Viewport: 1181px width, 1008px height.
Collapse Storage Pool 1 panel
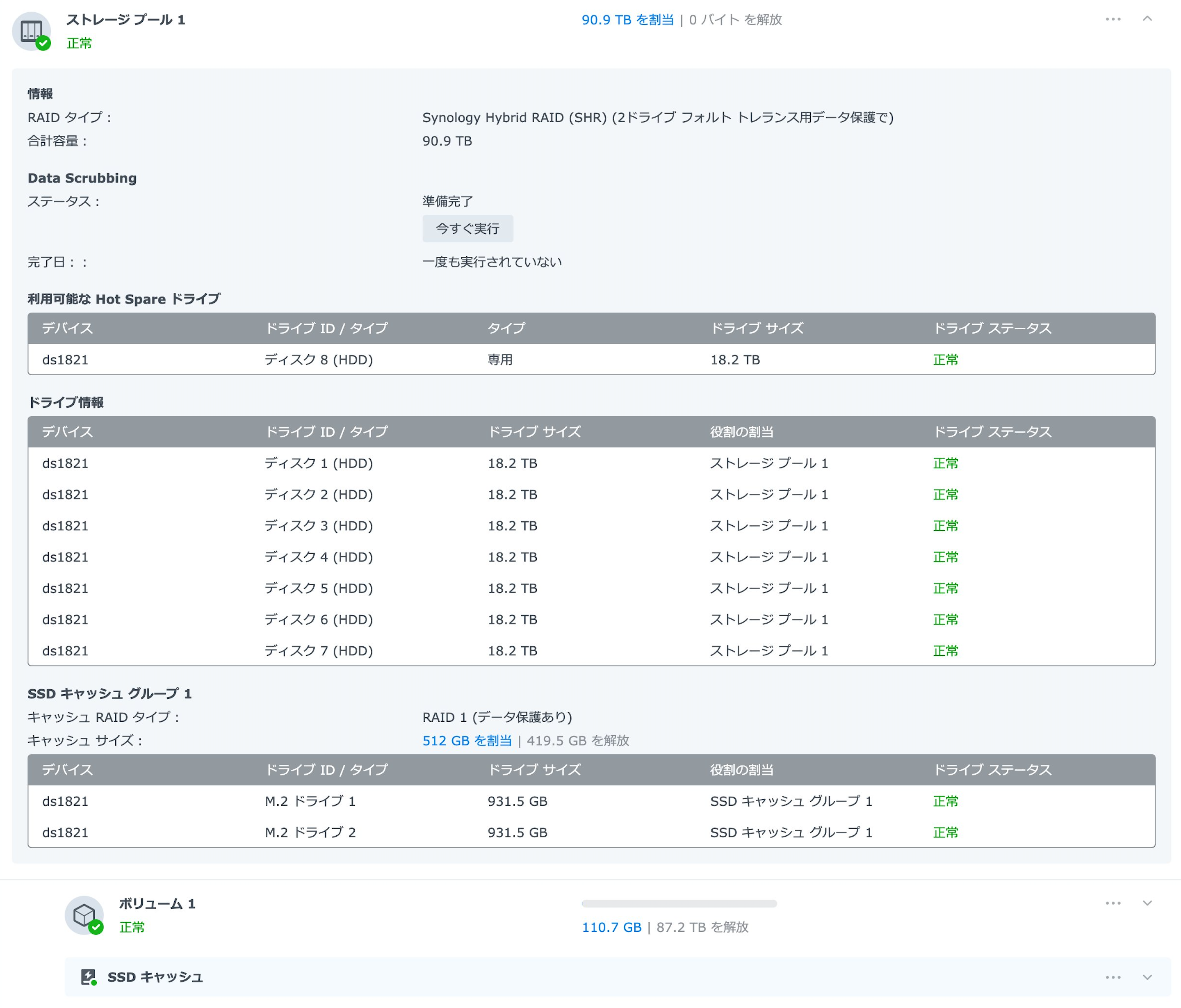pyautogui.click(x=1147, y=19)
